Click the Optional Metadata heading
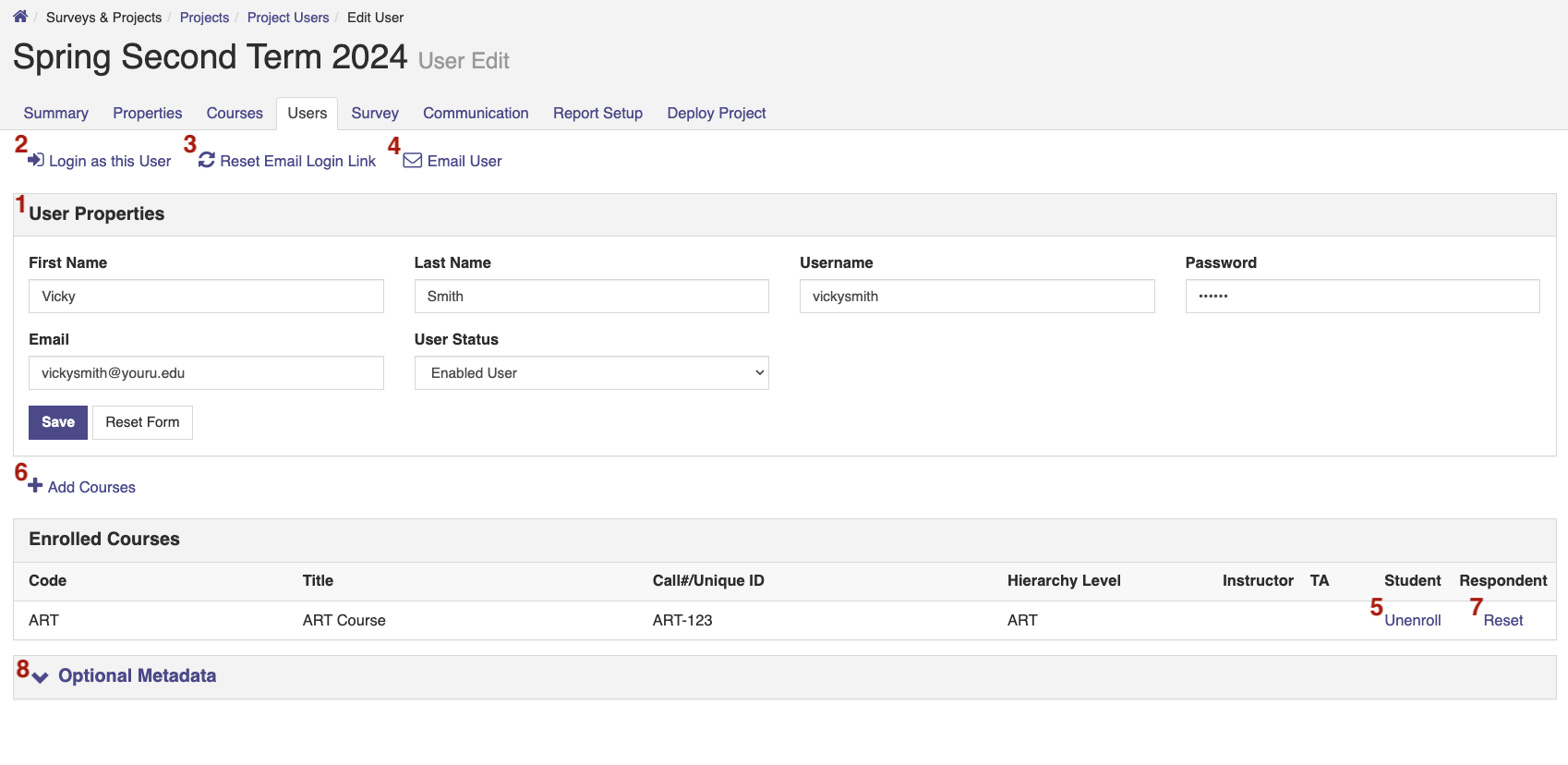The height and width of the screenshot is (765, 1568). (x=137, y=675)
